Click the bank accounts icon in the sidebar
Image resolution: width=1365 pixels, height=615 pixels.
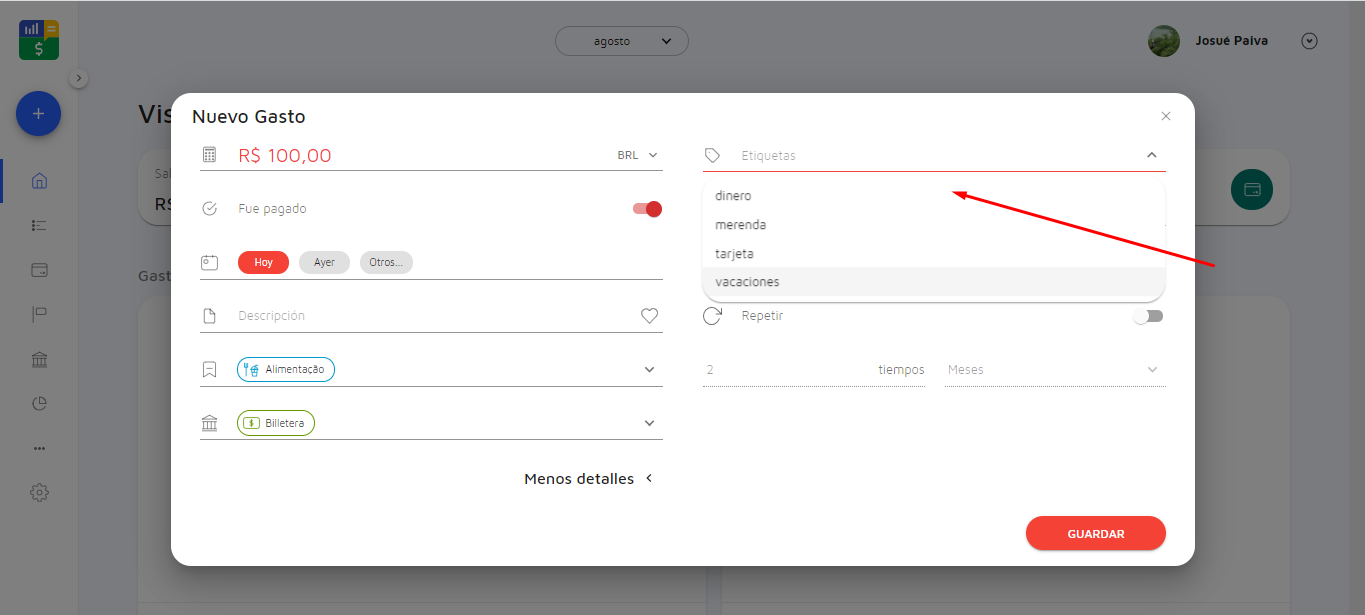click(39, 360)
